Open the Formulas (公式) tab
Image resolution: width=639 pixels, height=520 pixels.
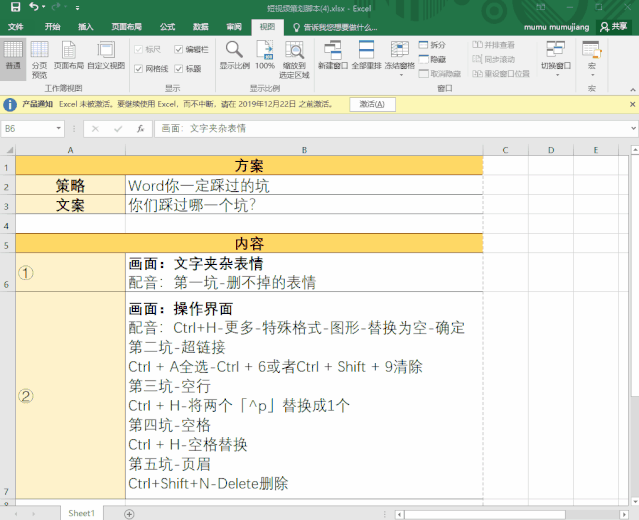click(x=167, y=27)
